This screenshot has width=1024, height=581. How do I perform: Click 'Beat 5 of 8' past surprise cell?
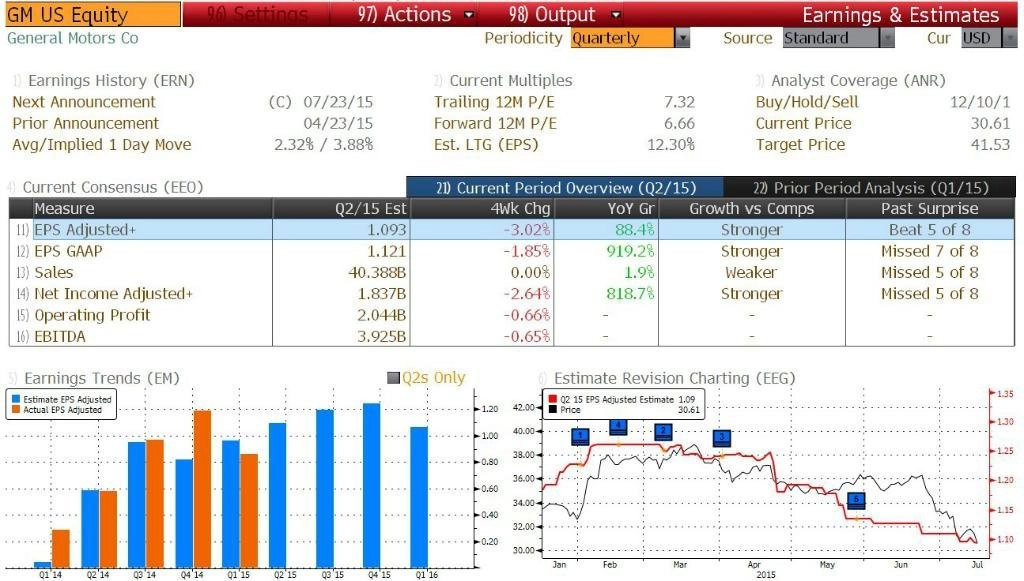[x=929, y=230]
